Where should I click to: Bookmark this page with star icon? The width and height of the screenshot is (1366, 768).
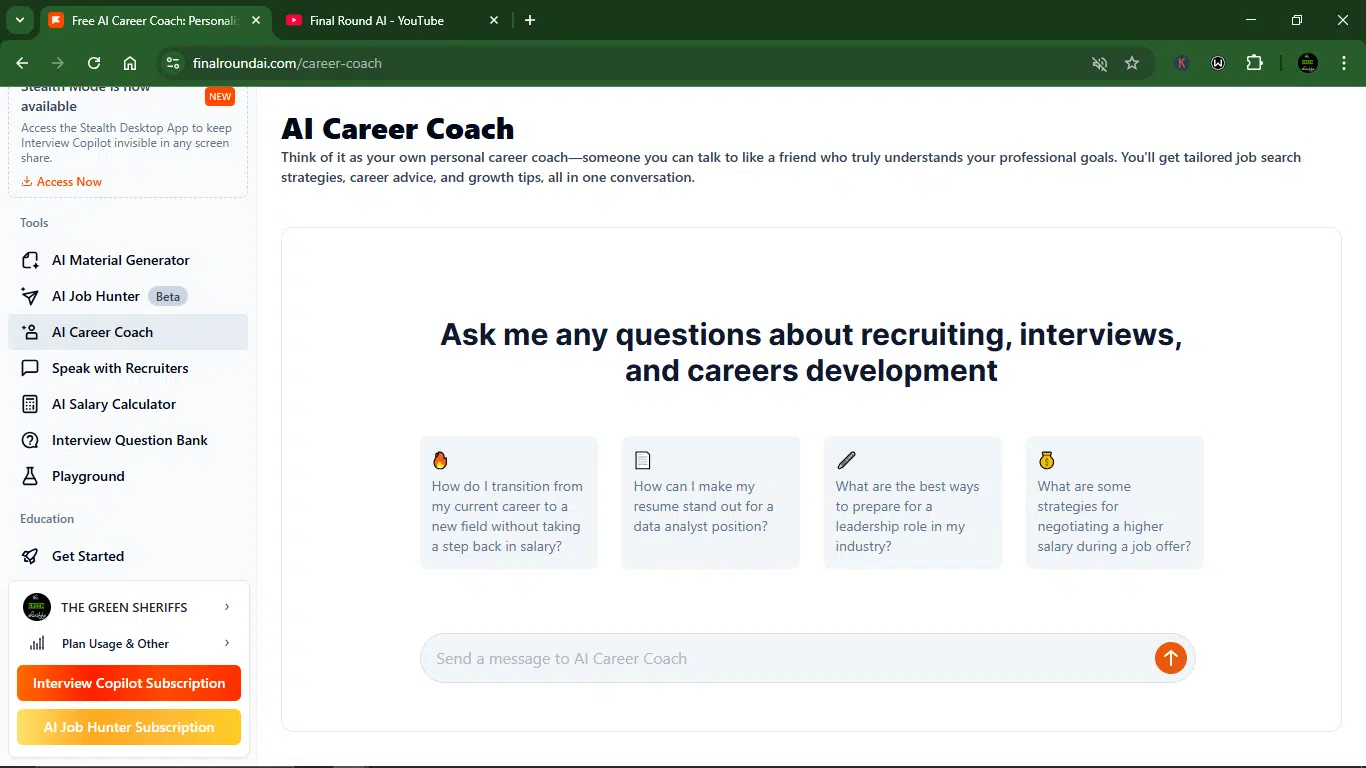click(x=1132, y=63)
